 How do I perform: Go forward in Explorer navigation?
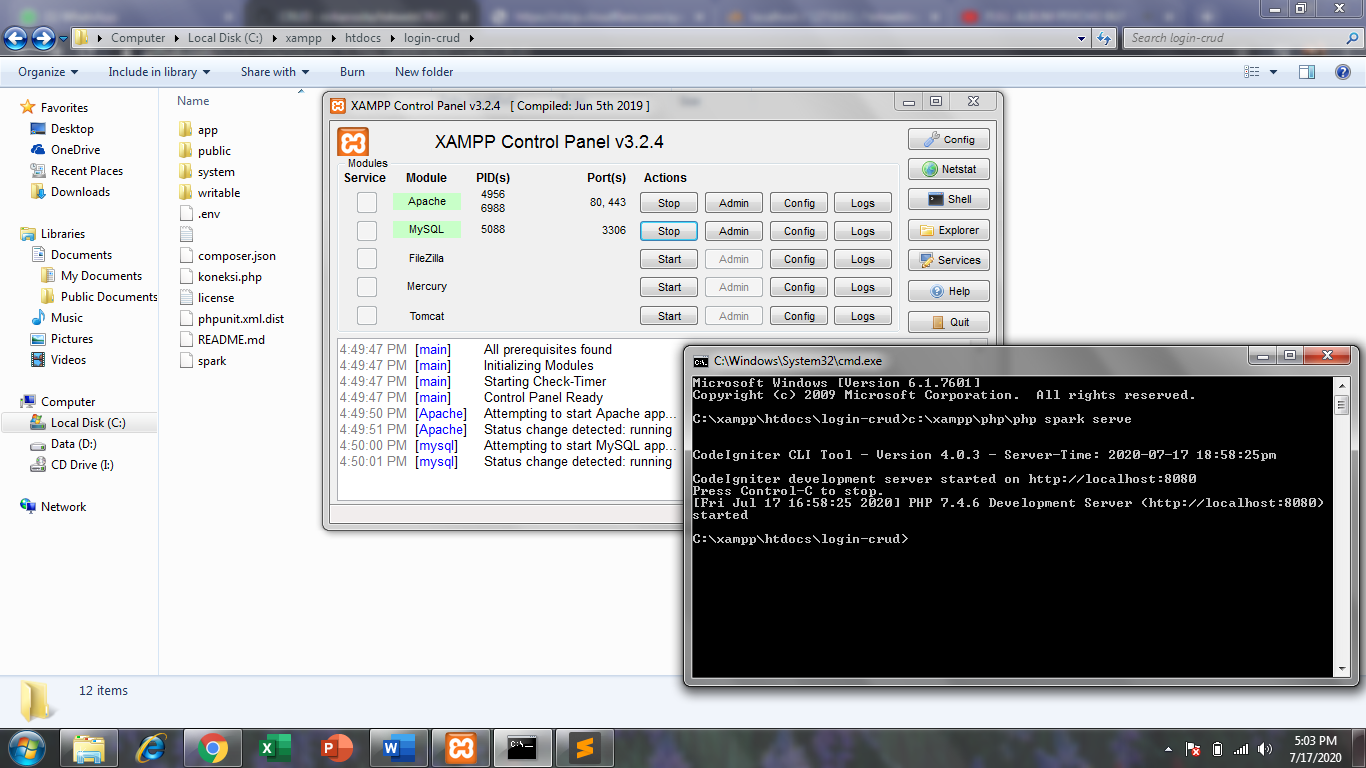pyautogui.click(x=43, y=38)
